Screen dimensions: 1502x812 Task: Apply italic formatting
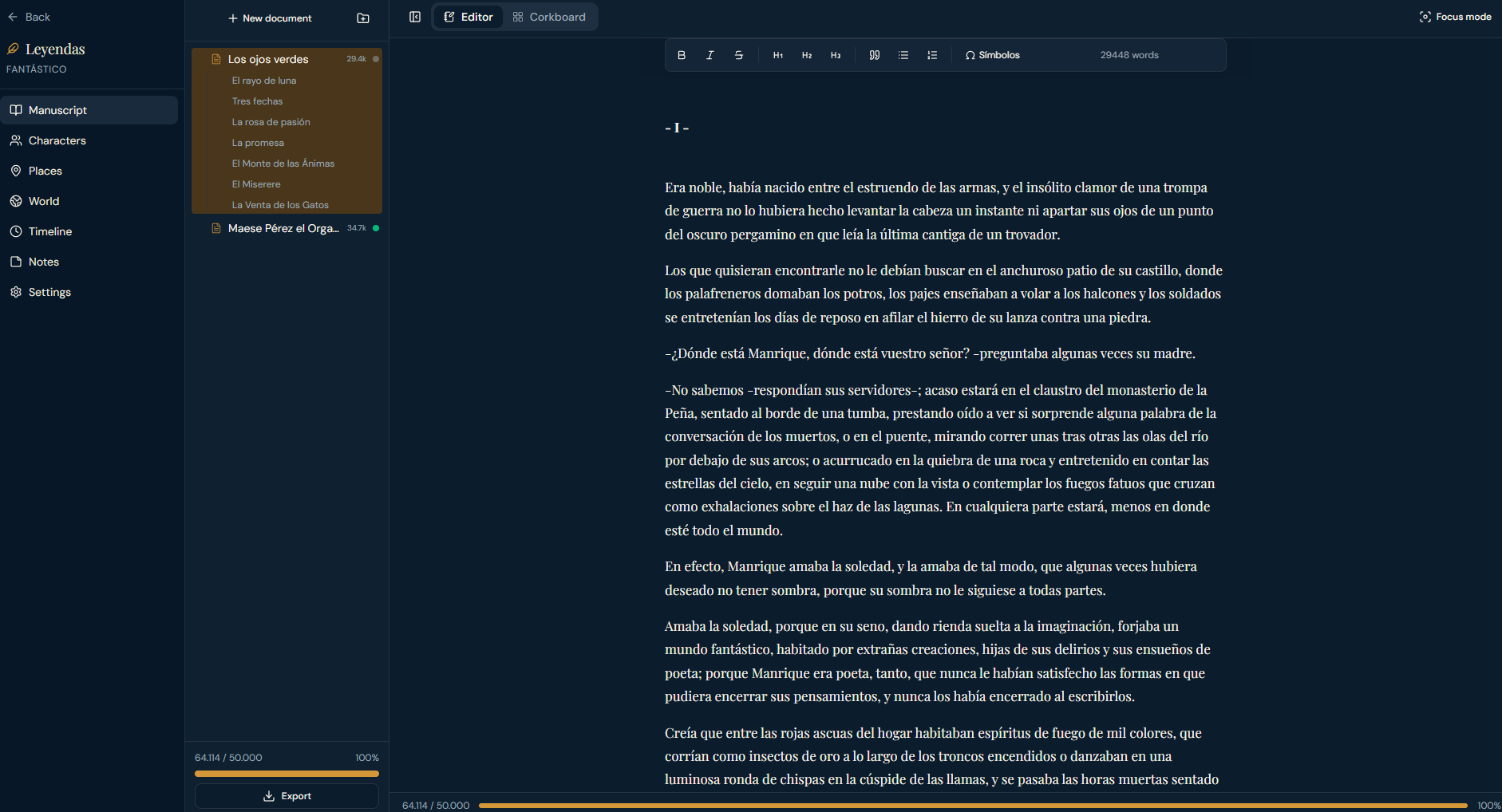click(710, 55)
